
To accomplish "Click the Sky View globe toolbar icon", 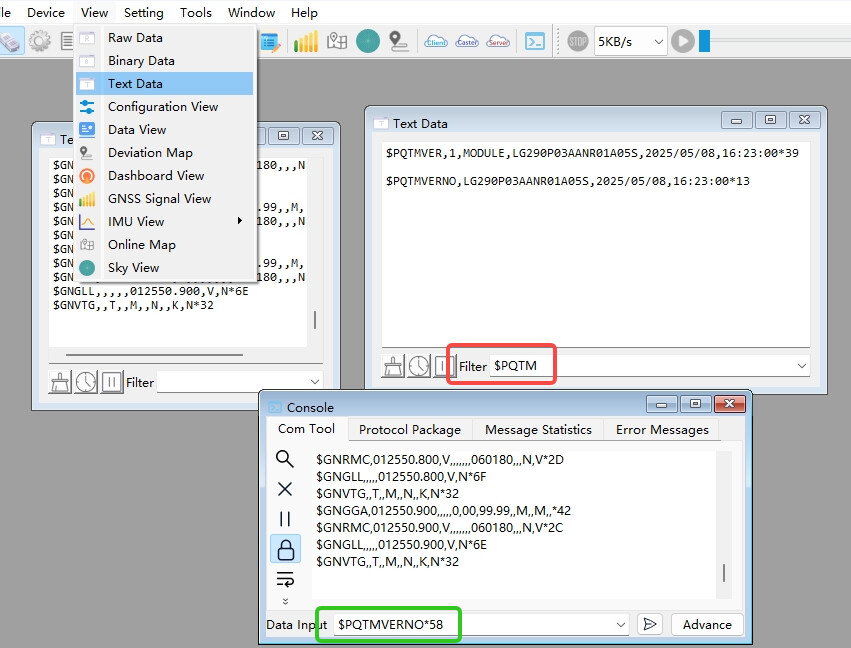I will click(x=367, y=41).
